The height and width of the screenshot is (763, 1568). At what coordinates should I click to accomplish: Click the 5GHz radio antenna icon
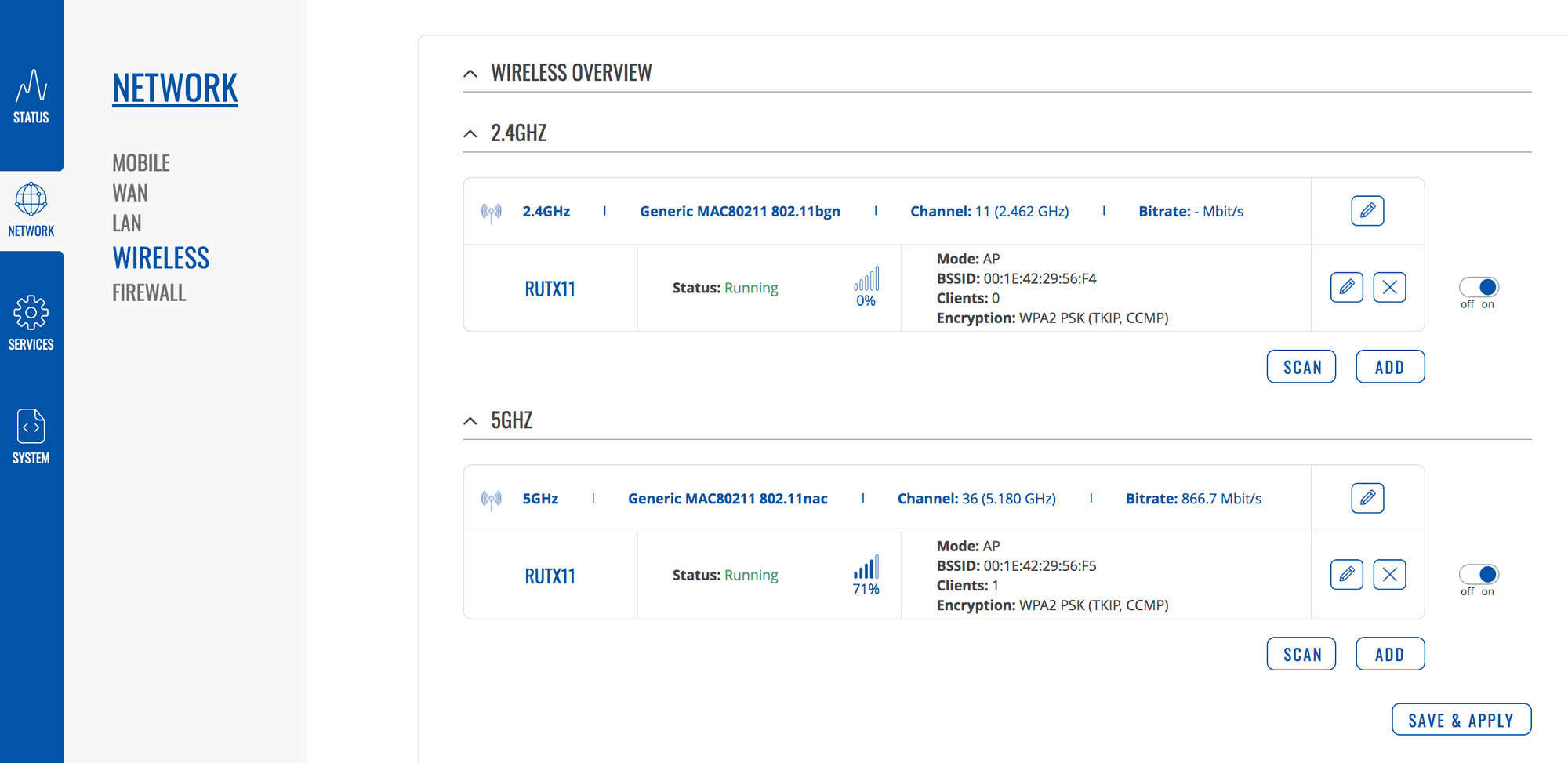point(492,499)
